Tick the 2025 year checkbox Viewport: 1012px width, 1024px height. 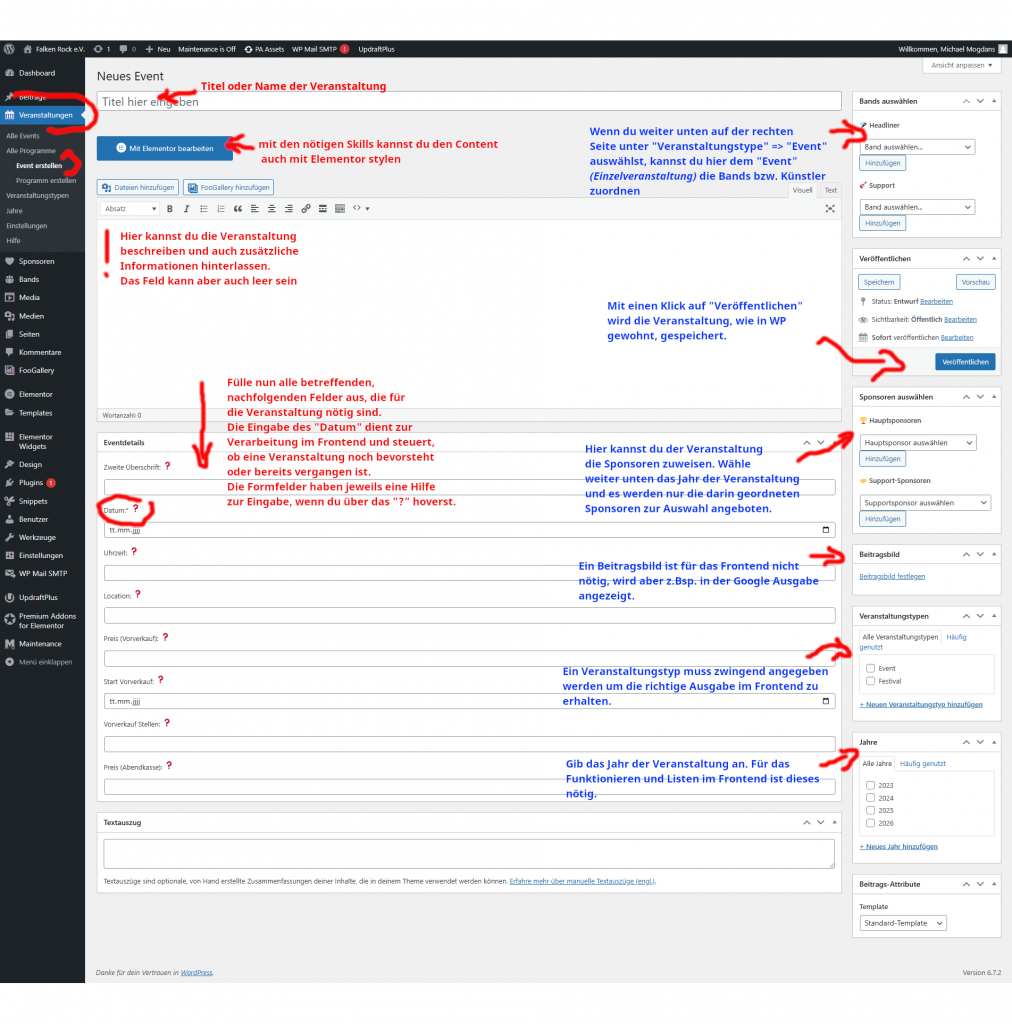871,810
